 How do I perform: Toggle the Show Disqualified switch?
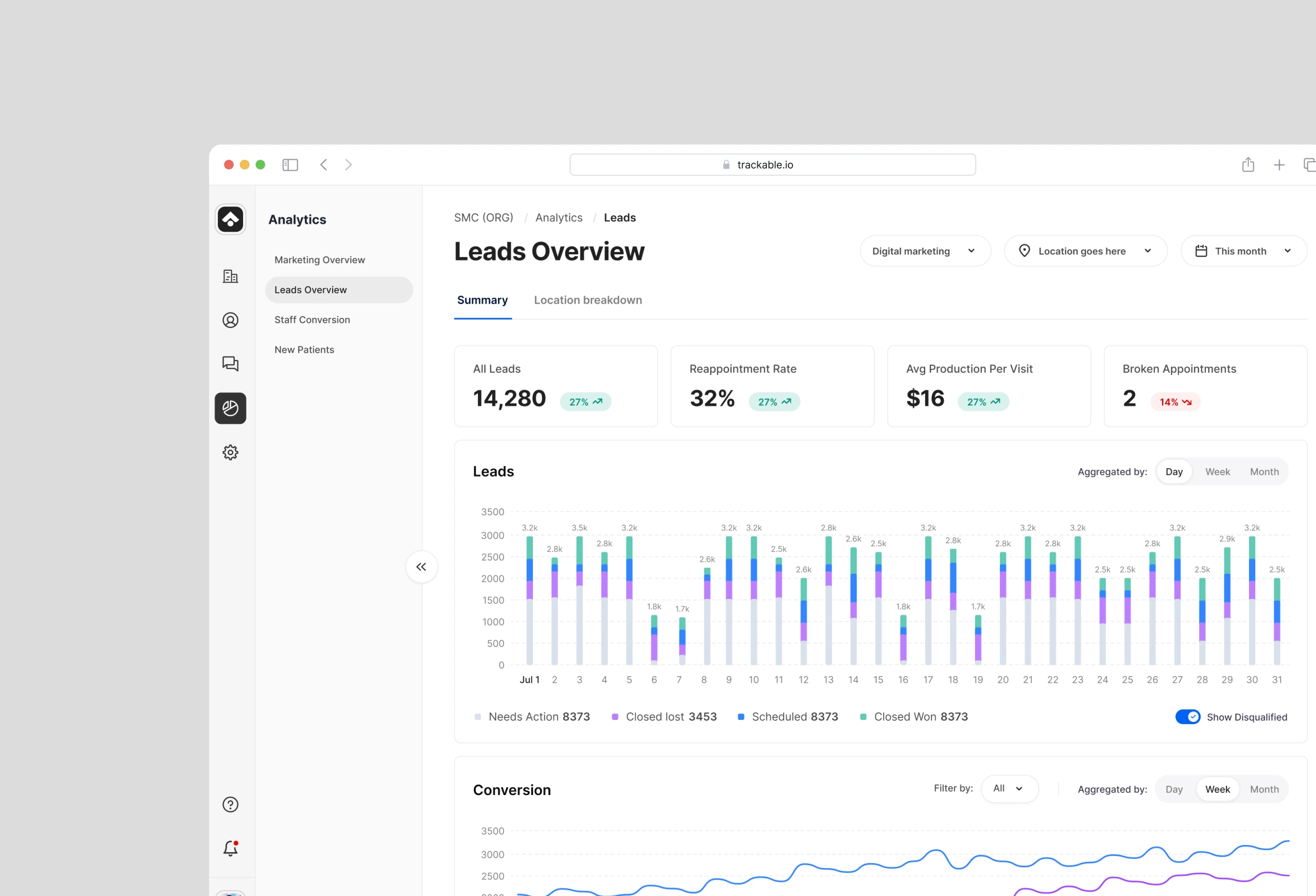1187,717
